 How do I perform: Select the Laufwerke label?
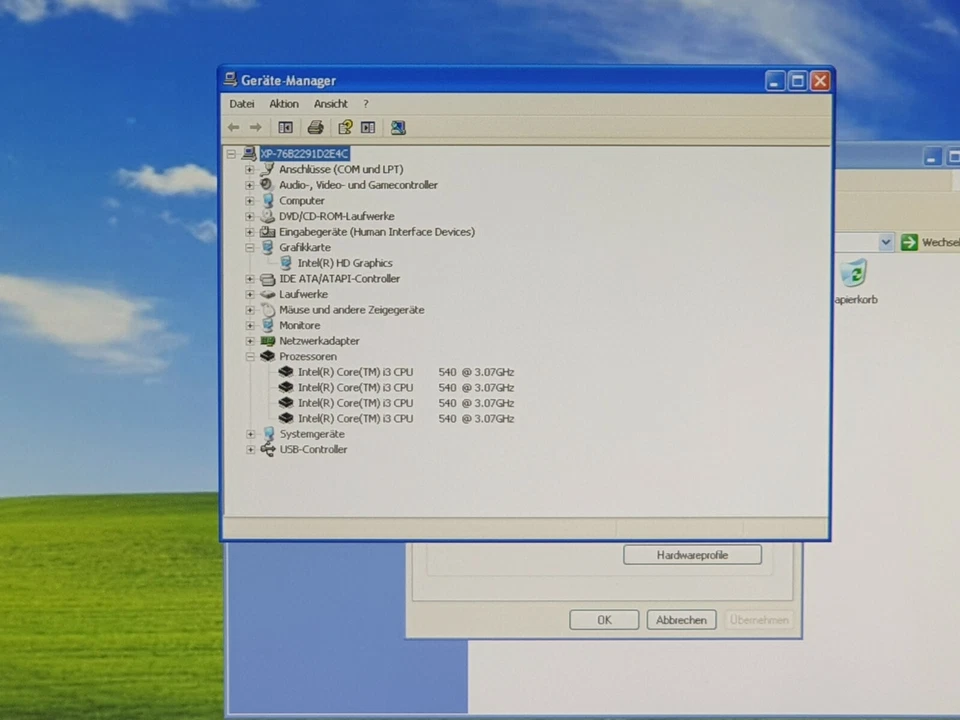click(303, 294)
